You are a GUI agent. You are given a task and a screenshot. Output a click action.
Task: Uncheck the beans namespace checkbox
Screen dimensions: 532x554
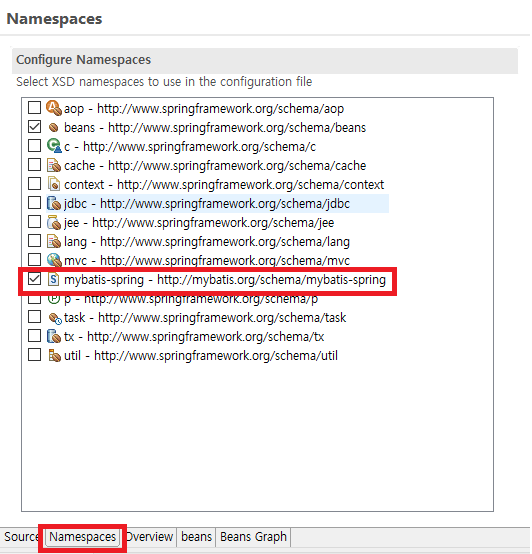(34, 127)
